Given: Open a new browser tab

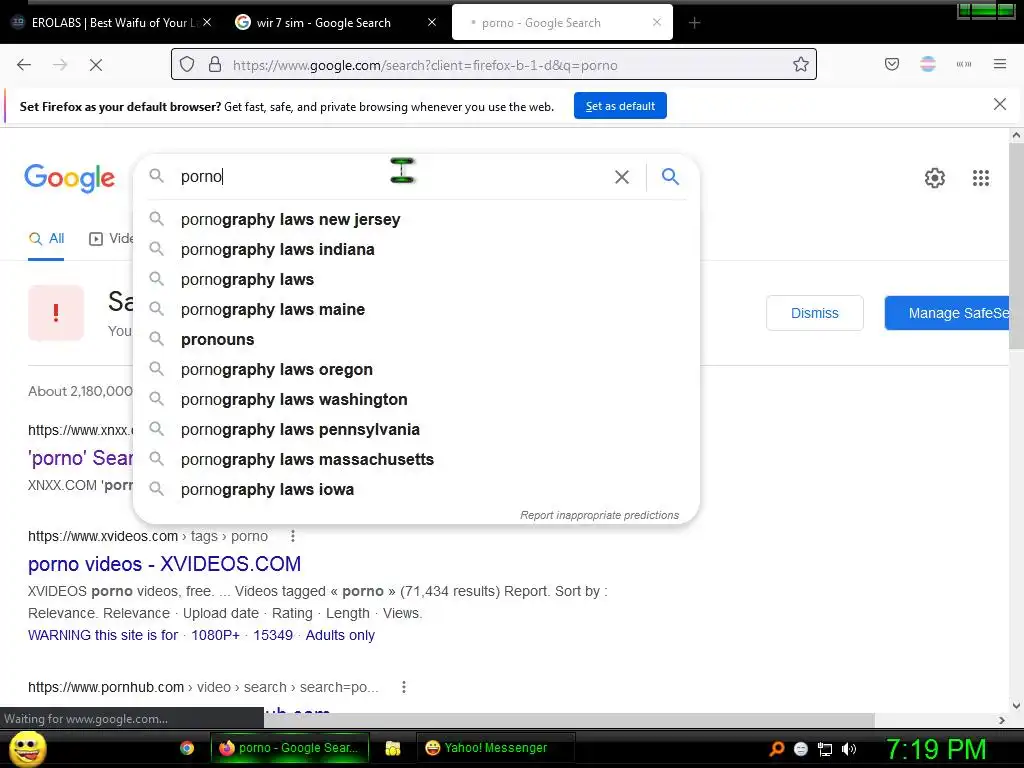Looking at the screenshot, I should pyautogui.click(x=694, y=23).
